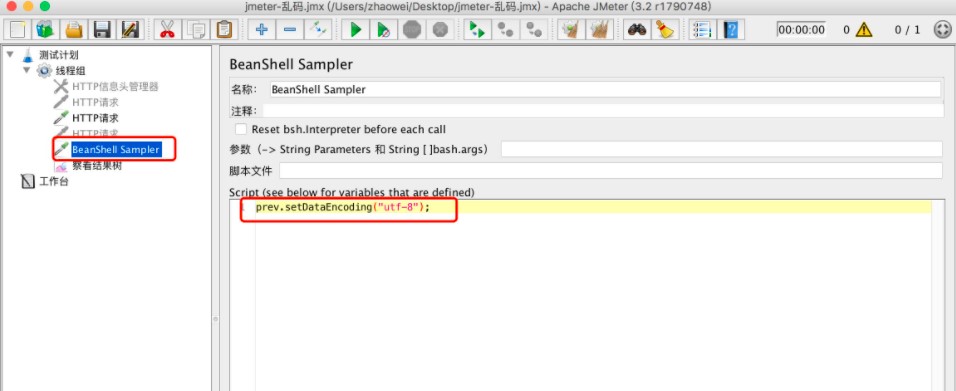Click the 测试计划 flask icon
This screenshot has width=956, height=391.
click(x=28, y=55)
